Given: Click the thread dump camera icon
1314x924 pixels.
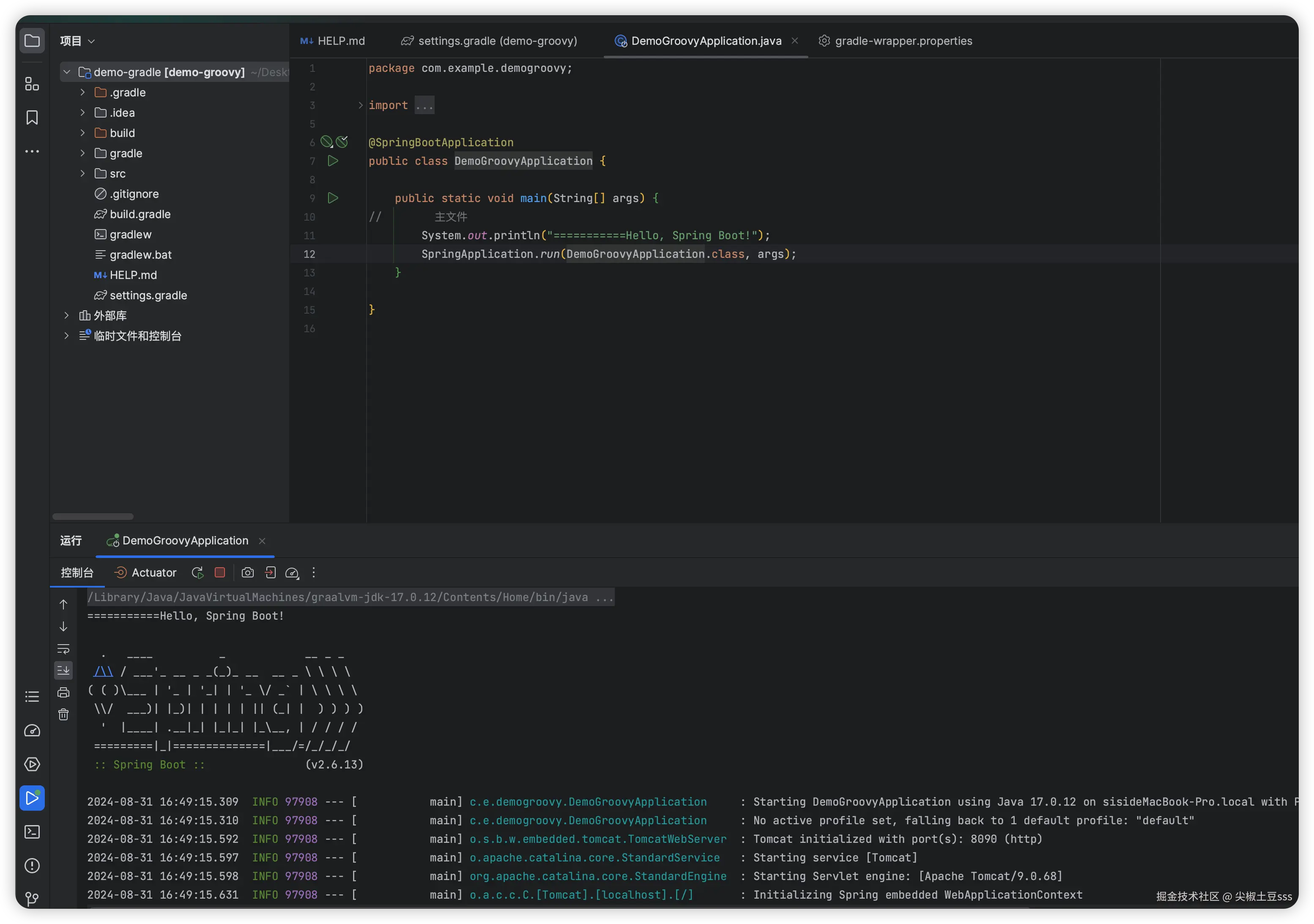Looking at the screenshot, I should coord(247,573).
